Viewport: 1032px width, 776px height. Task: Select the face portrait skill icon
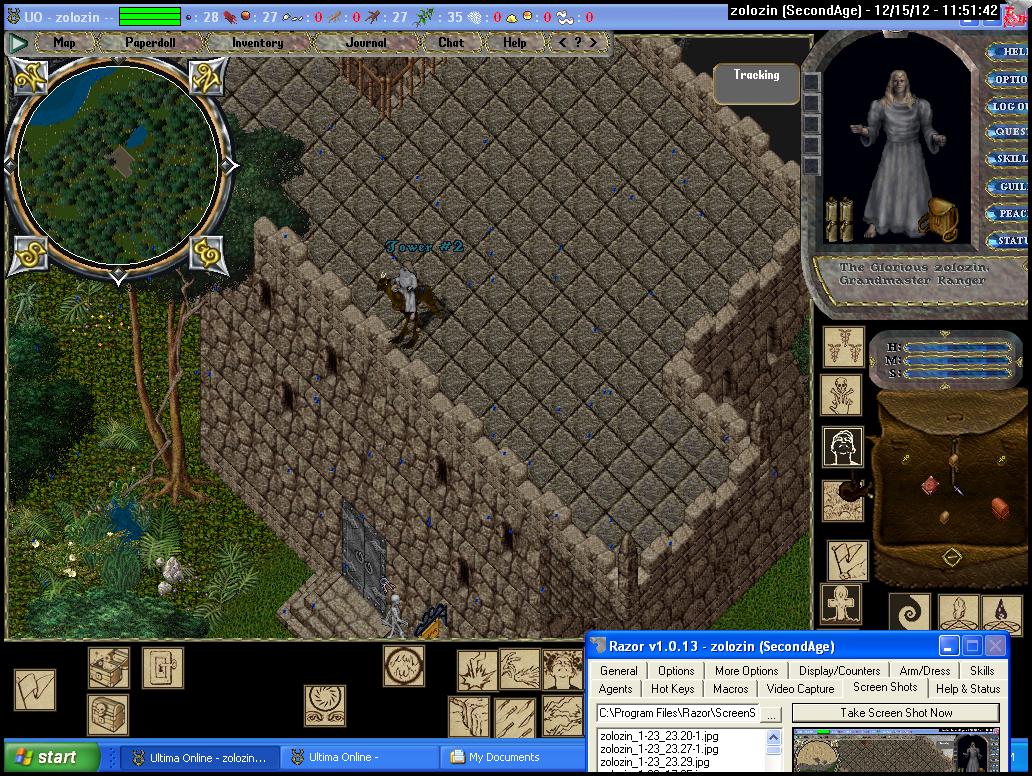(x=841, y=447)
